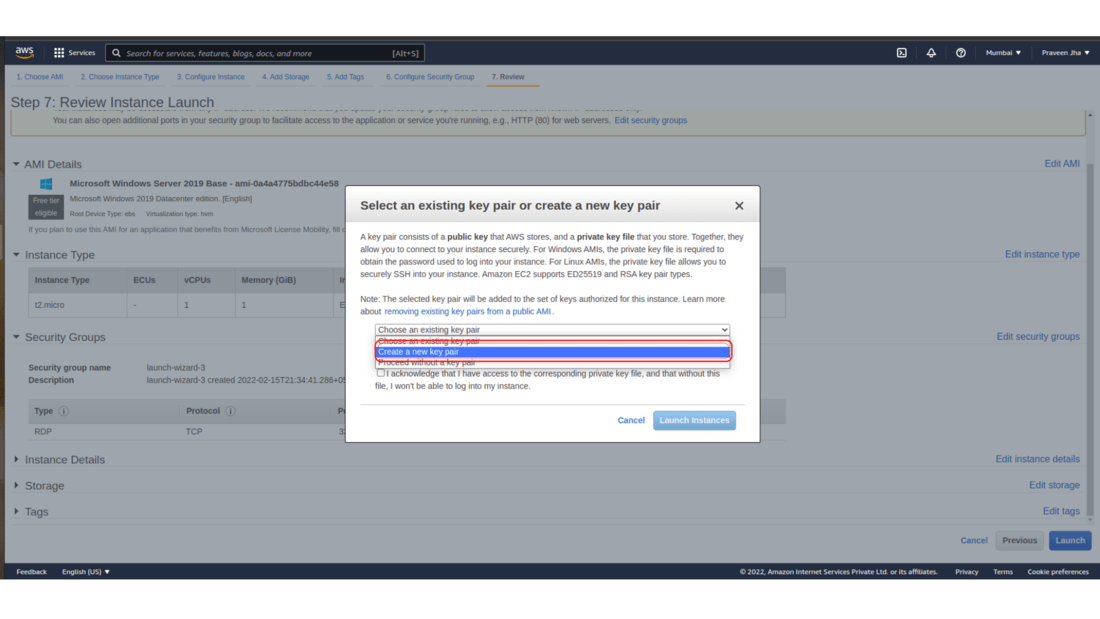The width and height of the screenshot is (1100, 619).
Task: Collapse the Security Groups section
Action: (x=16, y=337)
